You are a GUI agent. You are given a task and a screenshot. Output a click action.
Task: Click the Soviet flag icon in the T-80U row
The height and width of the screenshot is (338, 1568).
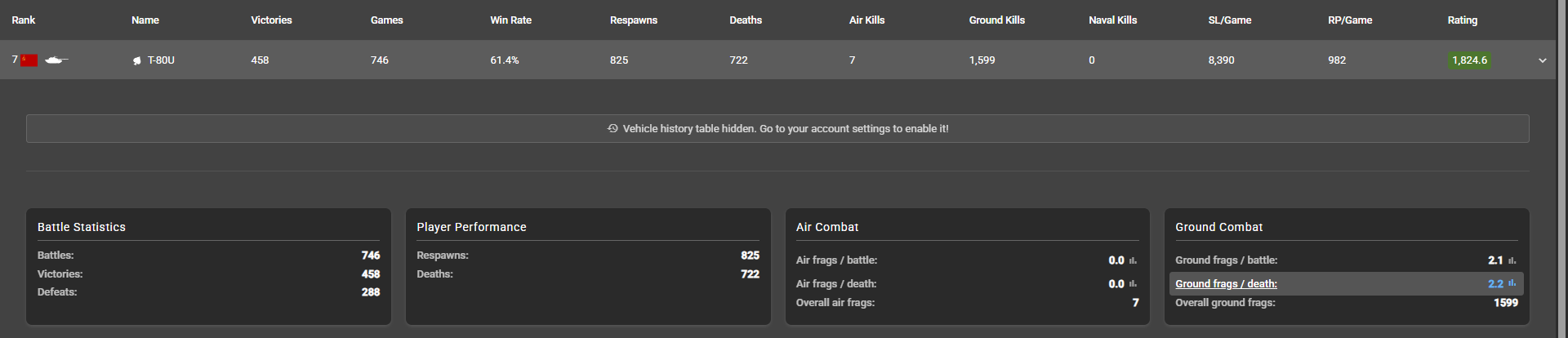click(29, 60)
